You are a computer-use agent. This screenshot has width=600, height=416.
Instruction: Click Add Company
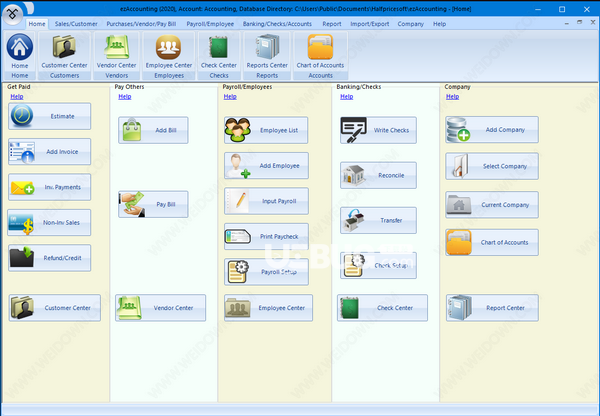pos(492,130)
